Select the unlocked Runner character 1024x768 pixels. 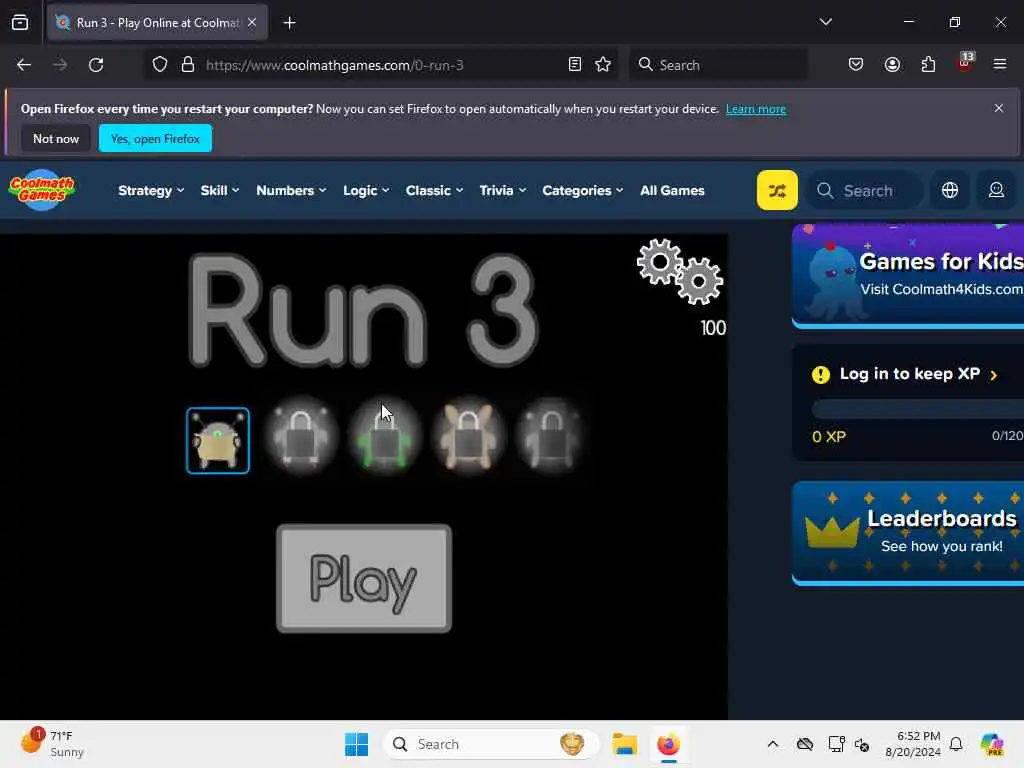(217, 440)
